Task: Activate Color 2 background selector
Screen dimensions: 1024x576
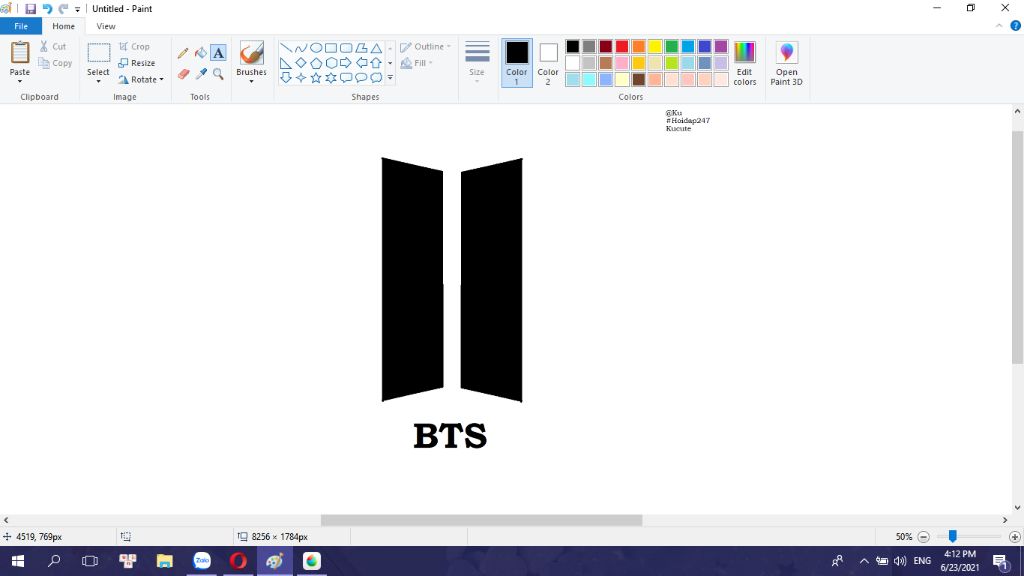Action: 548,63
